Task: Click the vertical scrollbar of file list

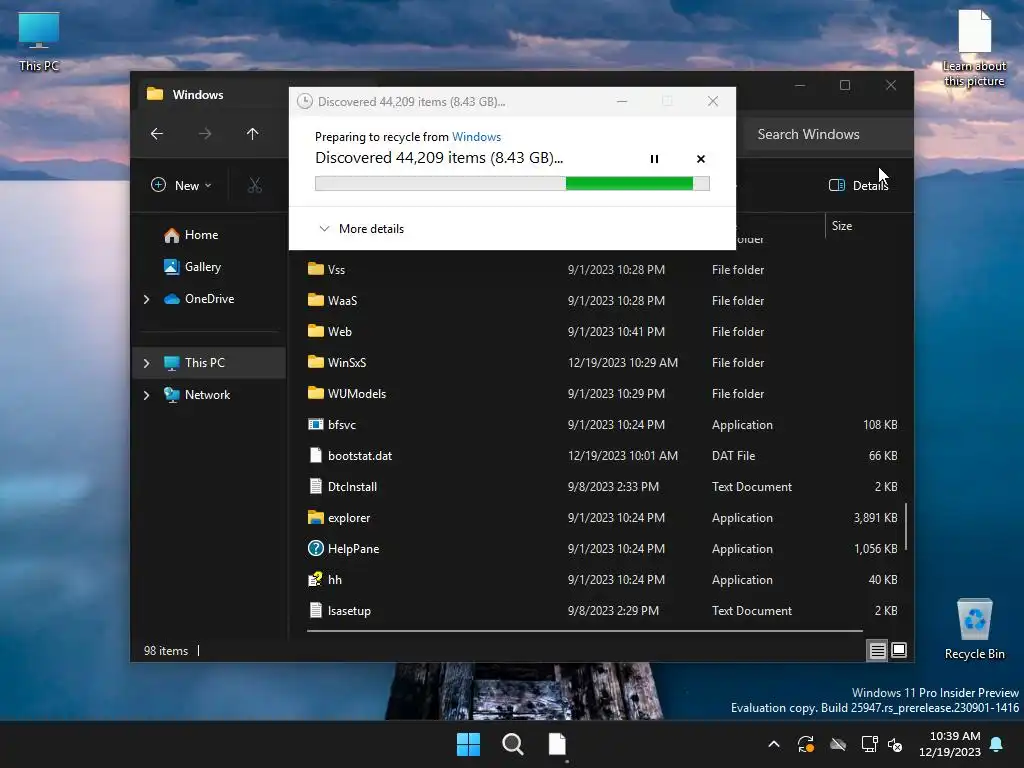Action: point(906,528)
